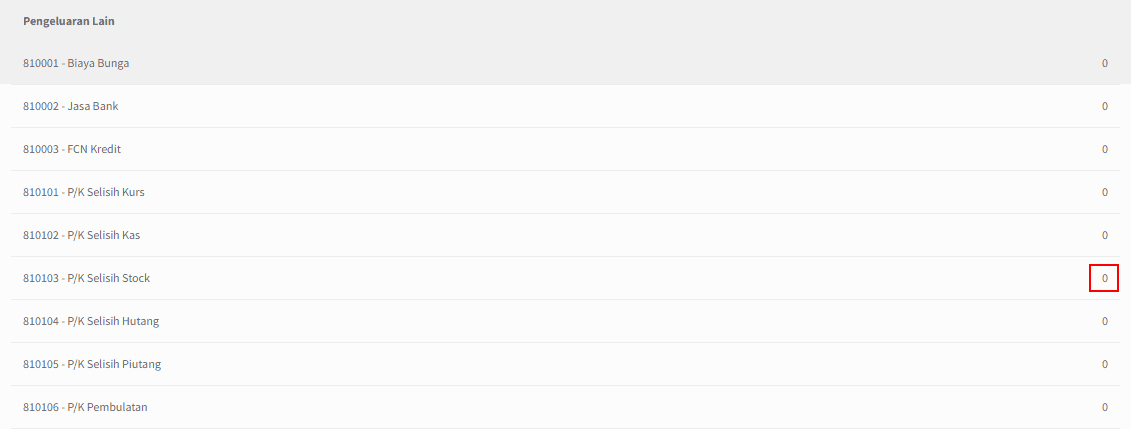The height and width of the screenshot is (429, 1131).
Task: Click the P/K Selisih Kurs balance amount
Action: (1104, 193)
